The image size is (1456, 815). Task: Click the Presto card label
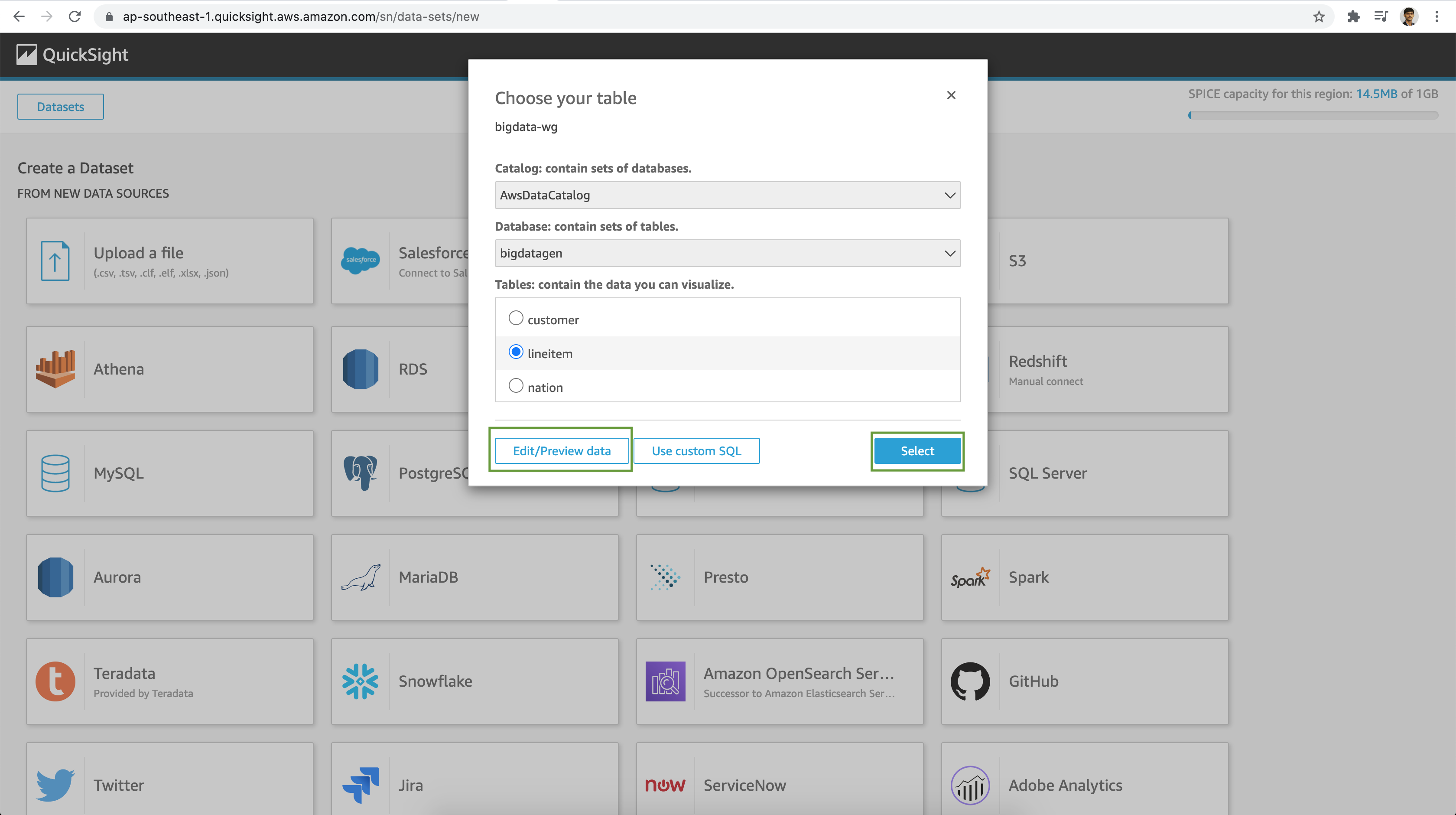[726, 577]
